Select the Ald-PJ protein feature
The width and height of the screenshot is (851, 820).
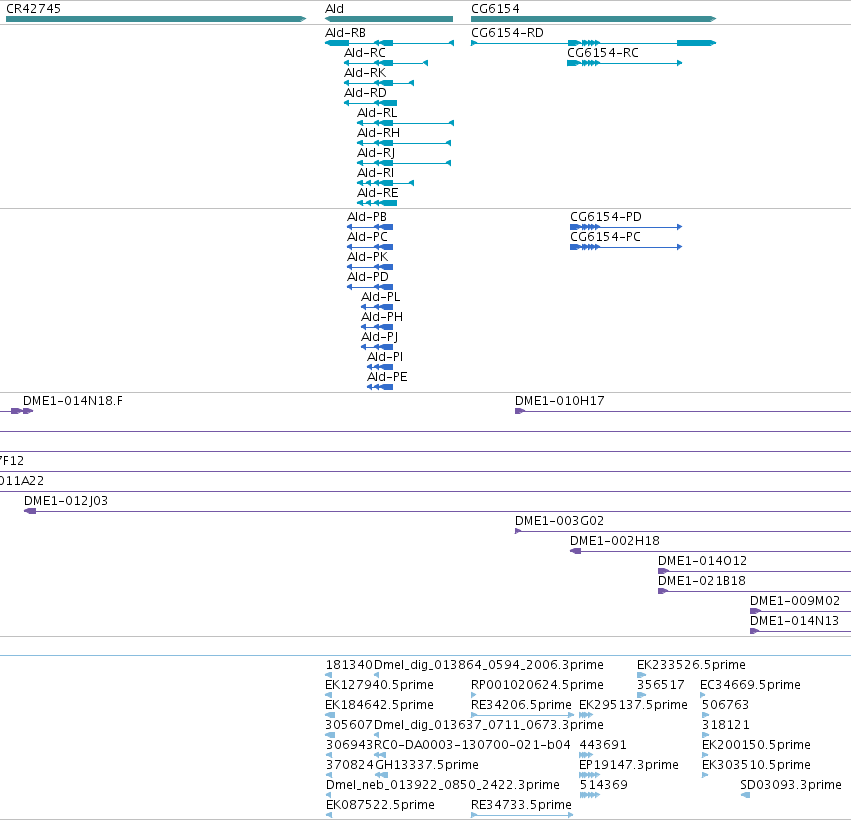(377, 347)
